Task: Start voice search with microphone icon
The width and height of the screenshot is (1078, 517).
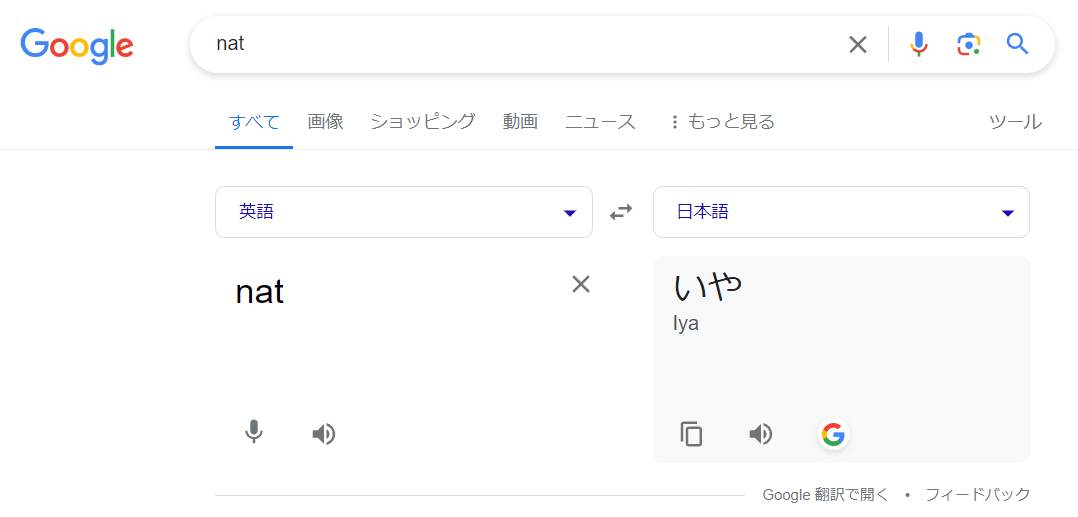Action: tap(918, 45)
